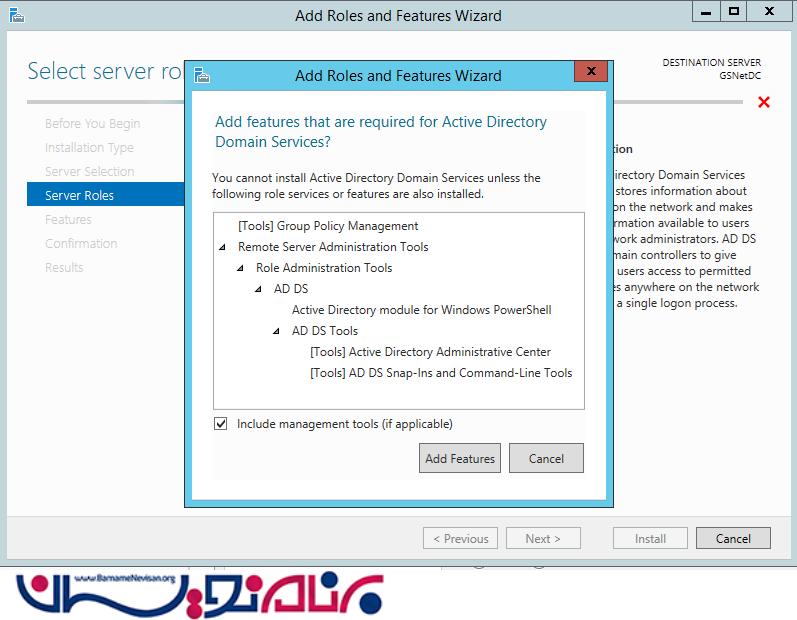This screenshot has height=620, width=797.
Task: Open Before You Begin step in main wizard
Action: pyautogui.click(x=93, y=123)
